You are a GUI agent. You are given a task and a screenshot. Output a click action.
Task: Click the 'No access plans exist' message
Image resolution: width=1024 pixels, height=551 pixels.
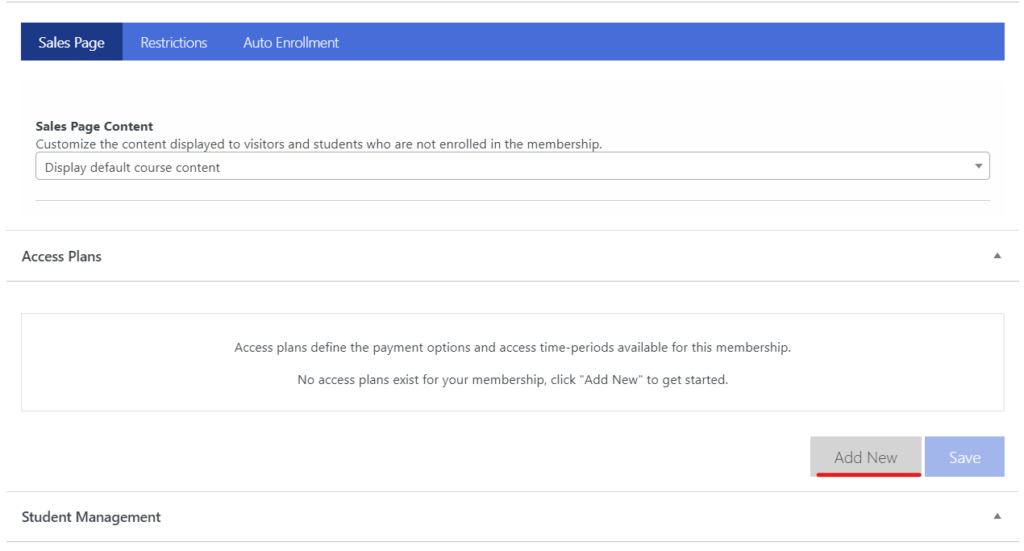(x=512, y=379)
